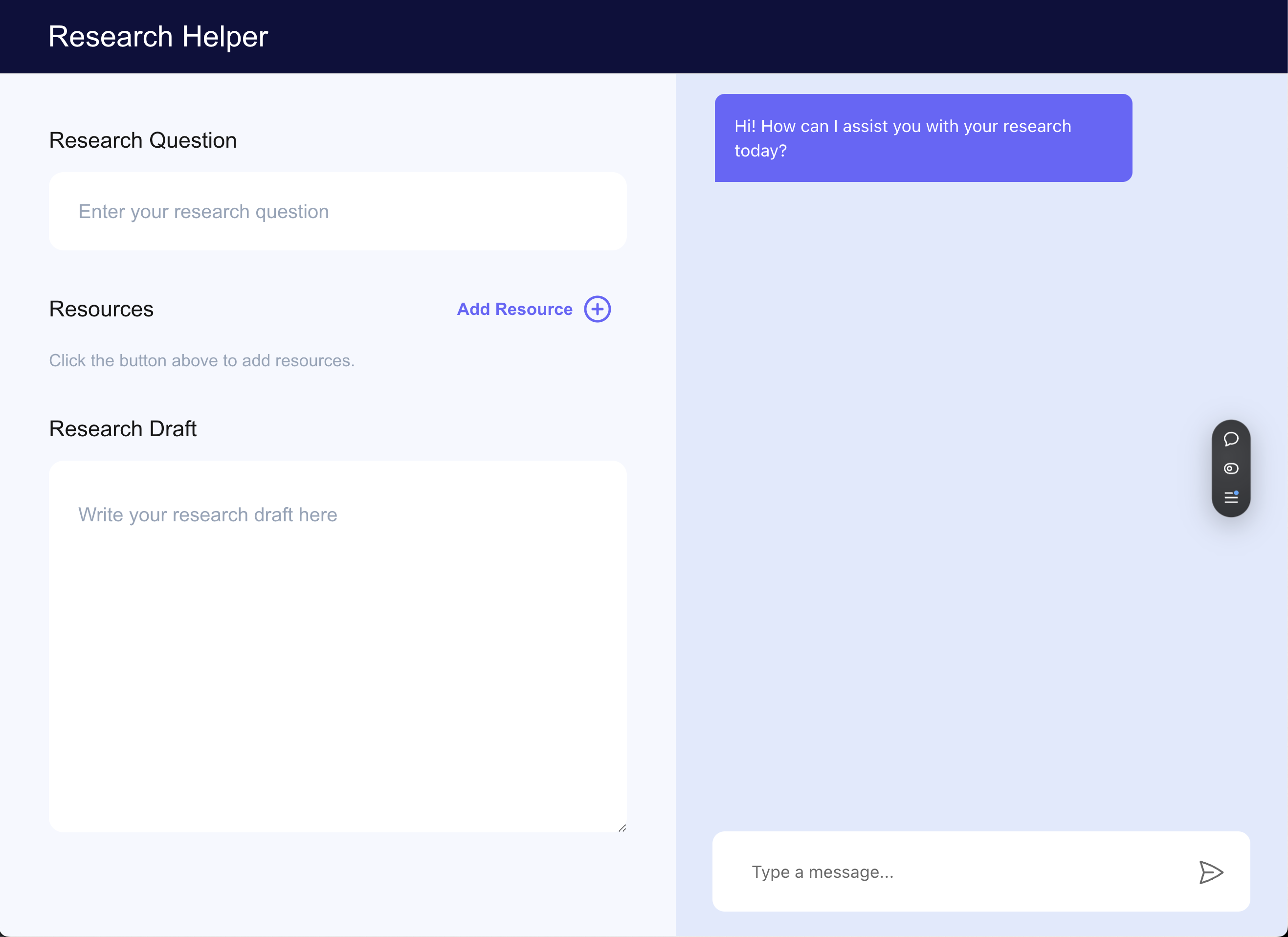Viewport: 1288px width, 937px height.
Task: Click the add resources hint text
Action: [x=201, y=360]
